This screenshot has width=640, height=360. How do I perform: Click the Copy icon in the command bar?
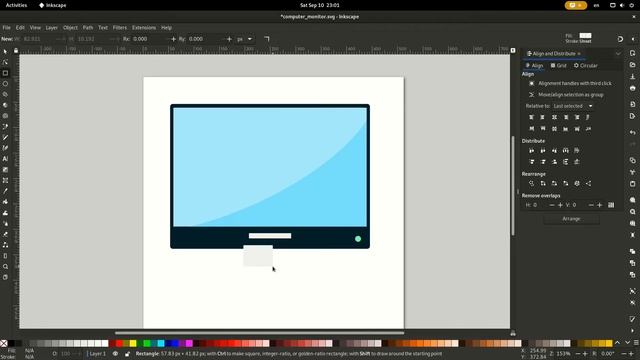[633, 160]
